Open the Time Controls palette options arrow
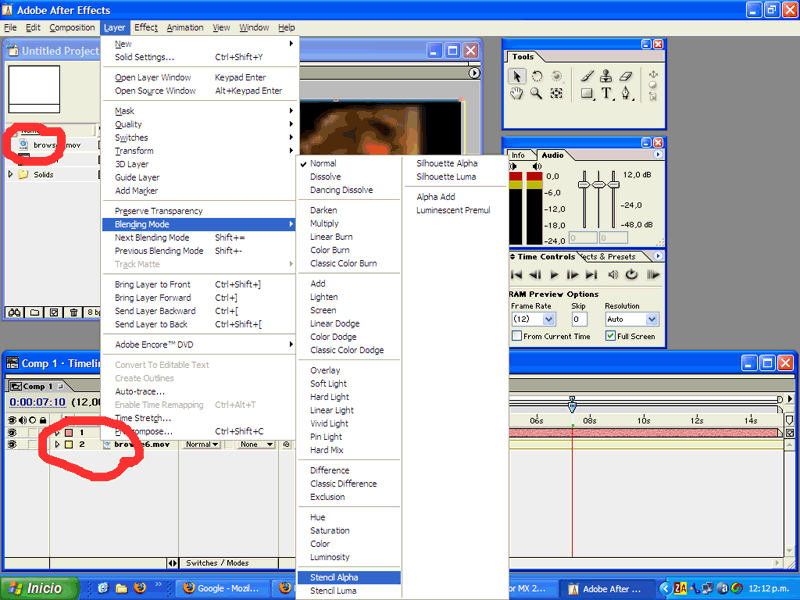Image resolution: width=800 pixels, height=600 pixels. coord(658,256)
